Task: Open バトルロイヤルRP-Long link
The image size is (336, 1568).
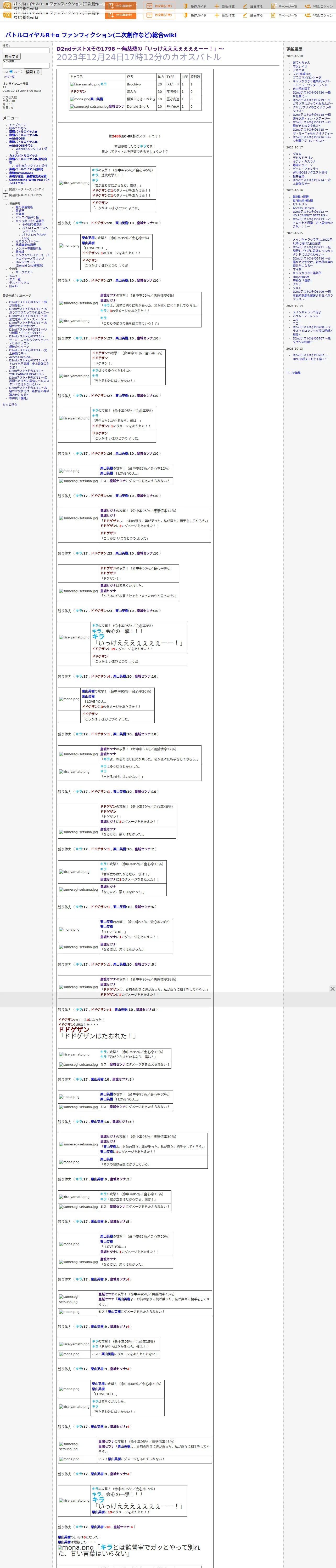Action: coord(35,236)
